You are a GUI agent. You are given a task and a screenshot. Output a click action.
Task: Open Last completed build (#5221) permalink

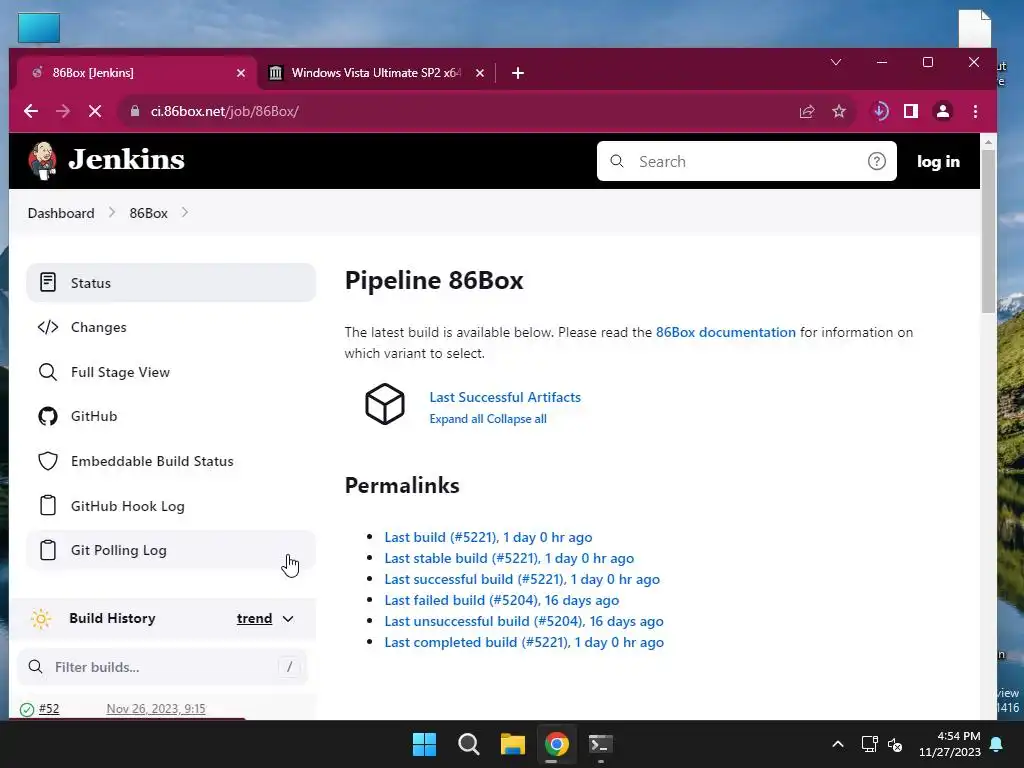point(524,641)
